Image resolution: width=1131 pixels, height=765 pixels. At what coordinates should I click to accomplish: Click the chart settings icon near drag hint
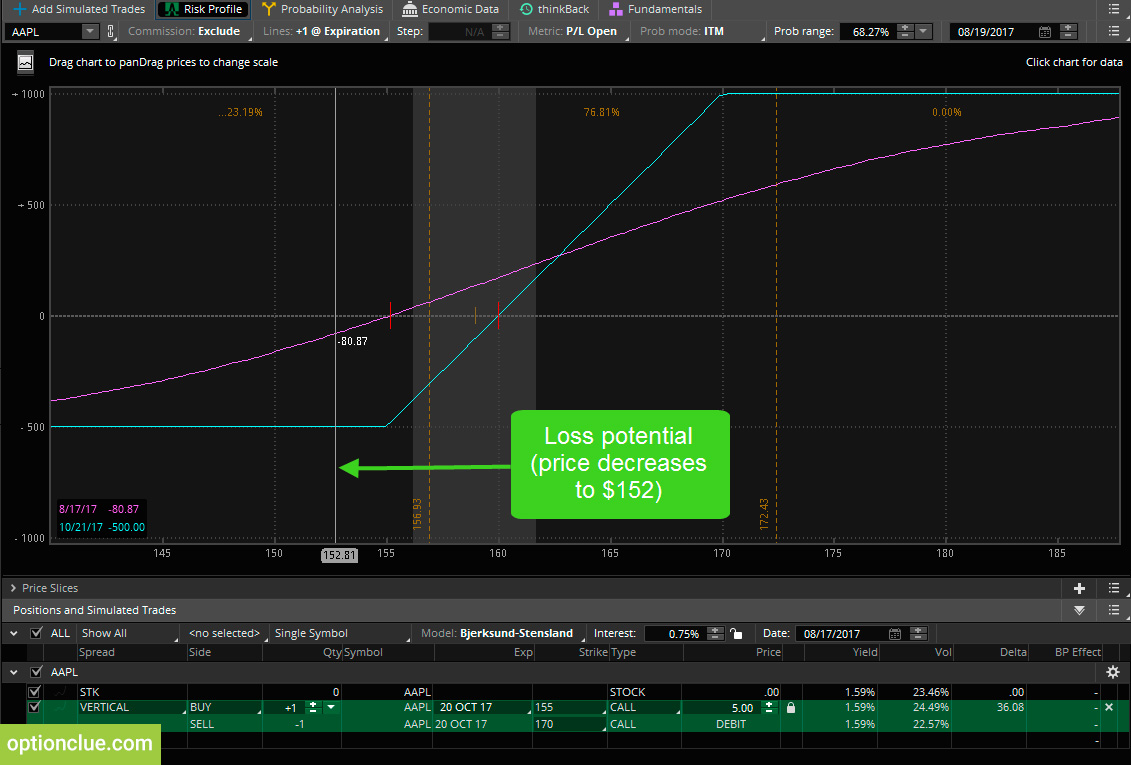tap(25, 63)
